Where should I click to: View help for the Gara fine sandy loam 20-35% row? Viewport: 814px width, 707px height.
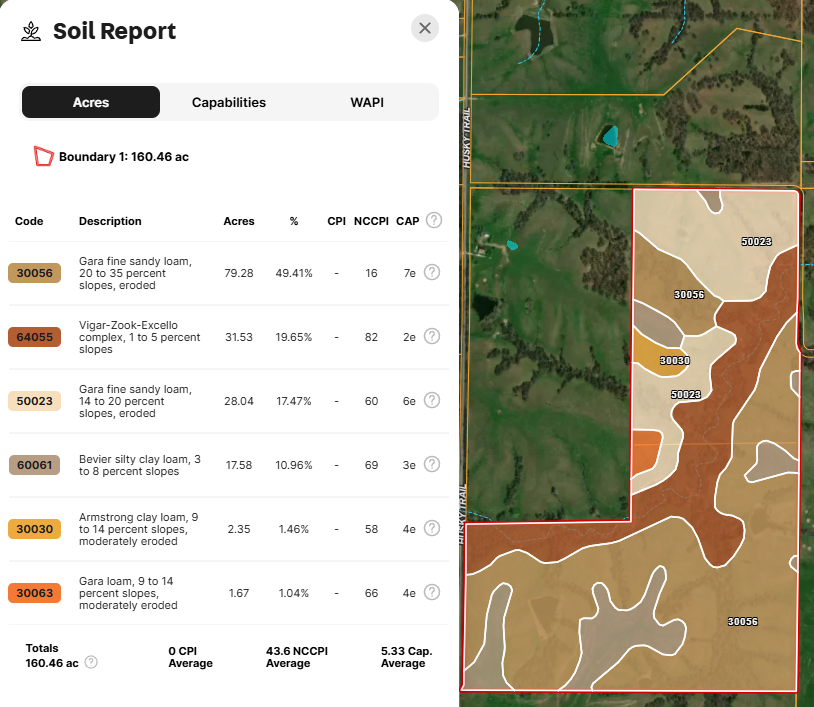[x=432, y=271]
